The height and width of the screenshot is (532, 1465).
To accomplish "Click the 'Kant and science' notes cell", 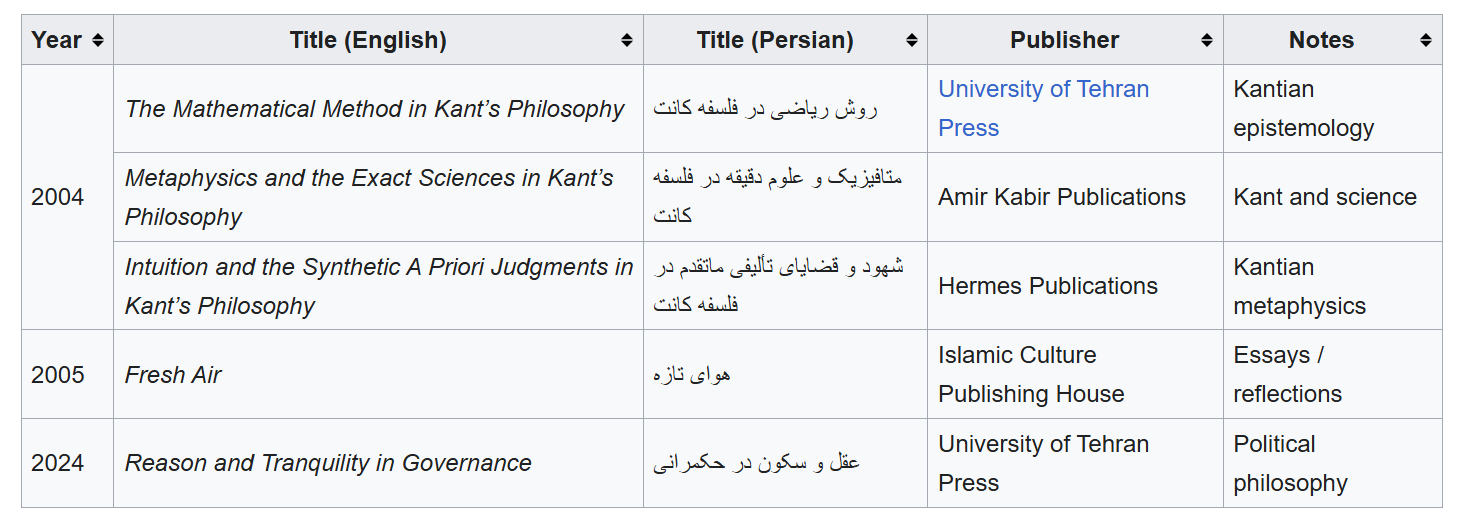I will (x=1324, y=197).
